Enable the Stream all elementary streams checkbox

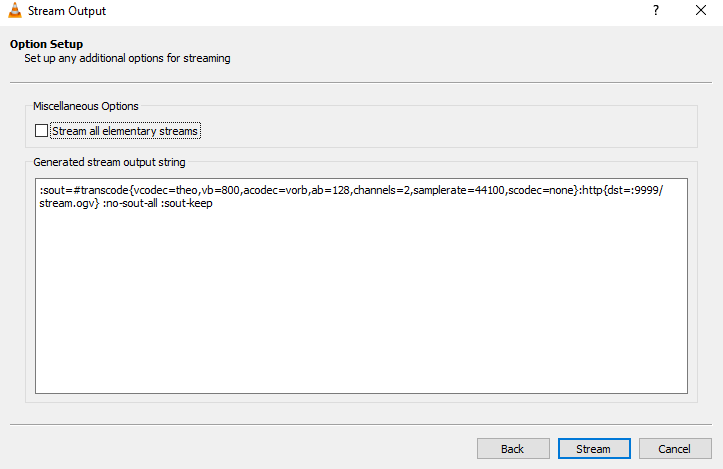pos(41,131)
